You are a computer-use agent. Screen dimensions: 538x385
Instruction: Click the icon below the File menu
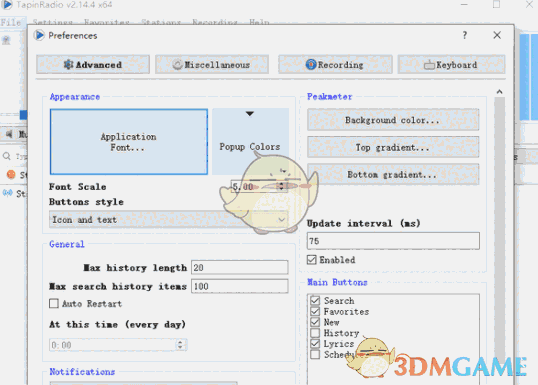tap(6, 40)
